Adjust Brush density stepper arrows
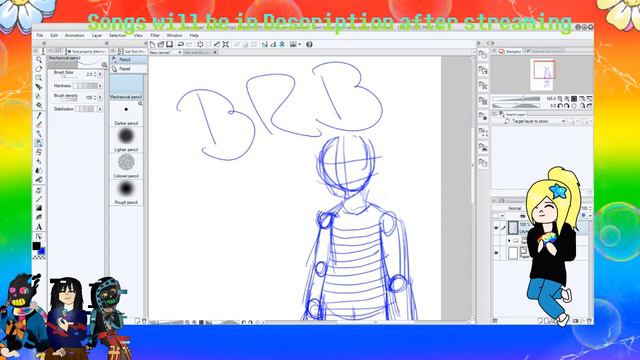The width and height of the screenshot is (640, 360). coord(95,98)
